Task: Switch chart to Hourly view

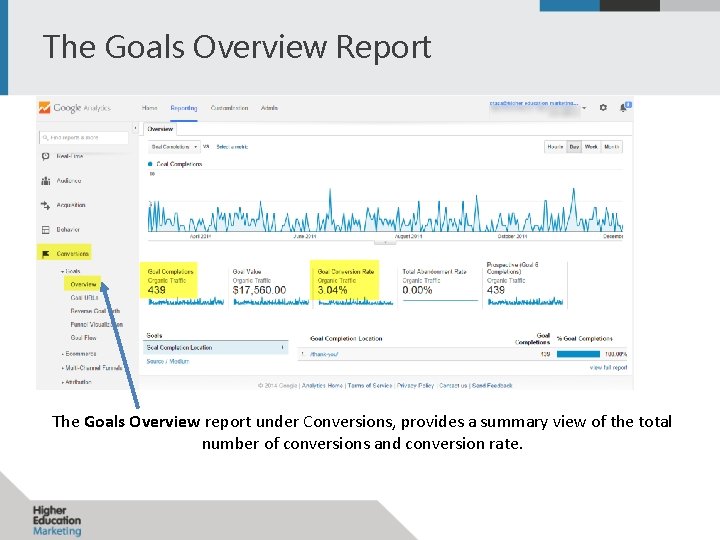Action: 555,147
